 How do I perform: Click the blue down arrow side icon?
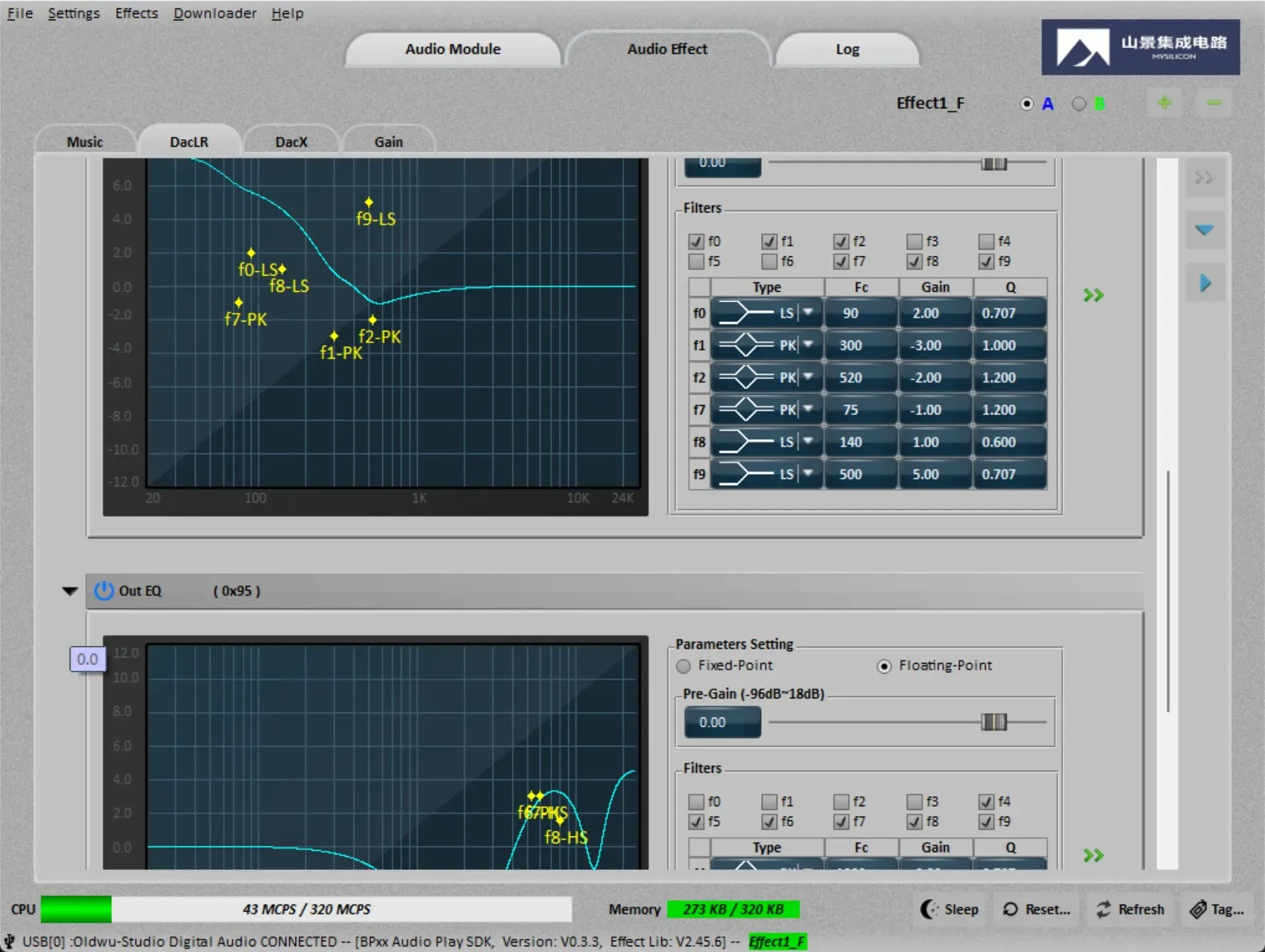tap(1204, 229)
